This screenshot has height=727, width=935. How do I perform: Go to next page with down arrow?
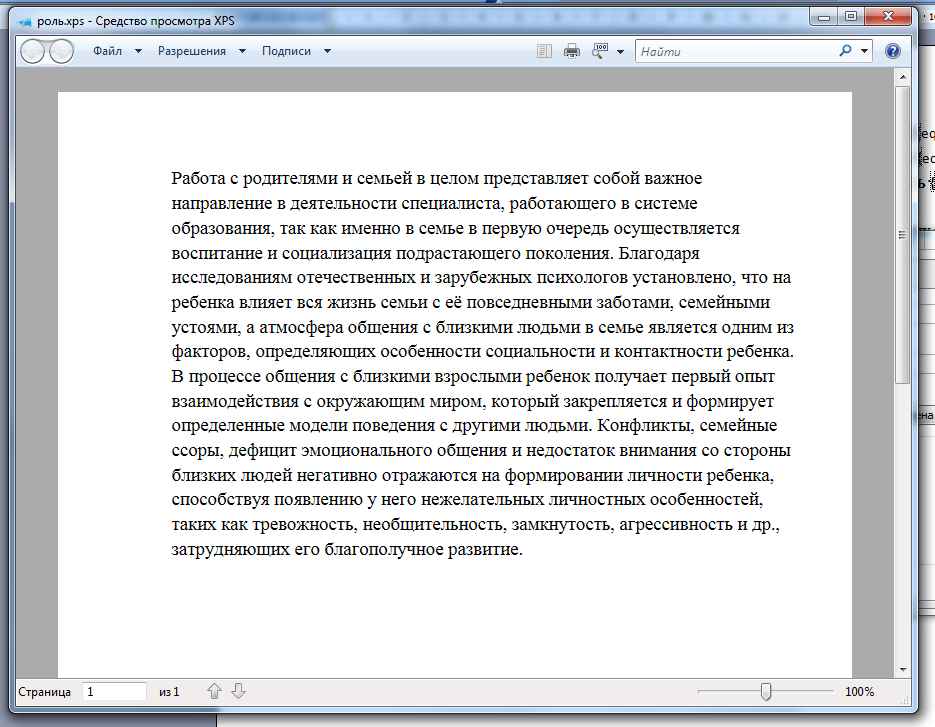[239, 691]
